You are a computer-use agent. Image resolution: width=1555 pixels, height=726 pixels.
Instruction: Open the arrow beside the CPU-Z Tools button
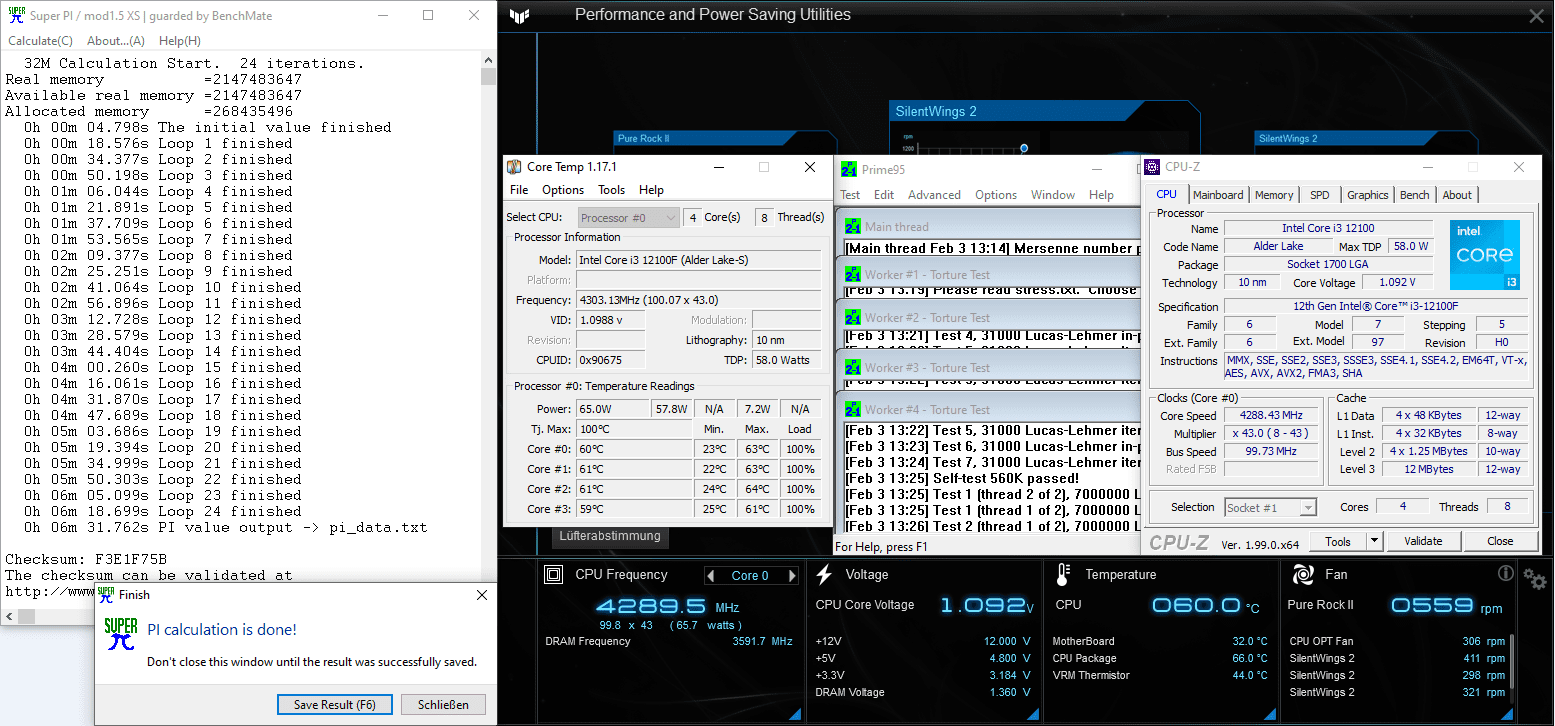(x=1375, y=541)
